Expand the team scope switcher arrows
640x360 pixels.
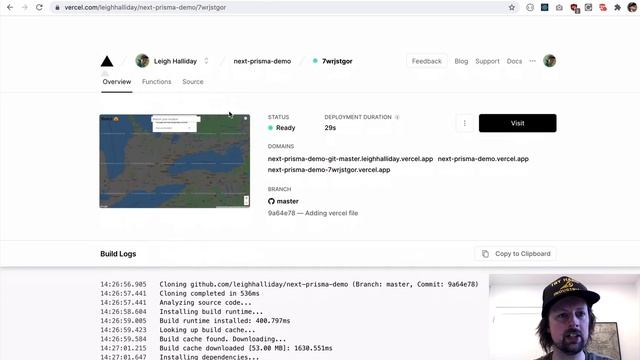coord(206,61)
